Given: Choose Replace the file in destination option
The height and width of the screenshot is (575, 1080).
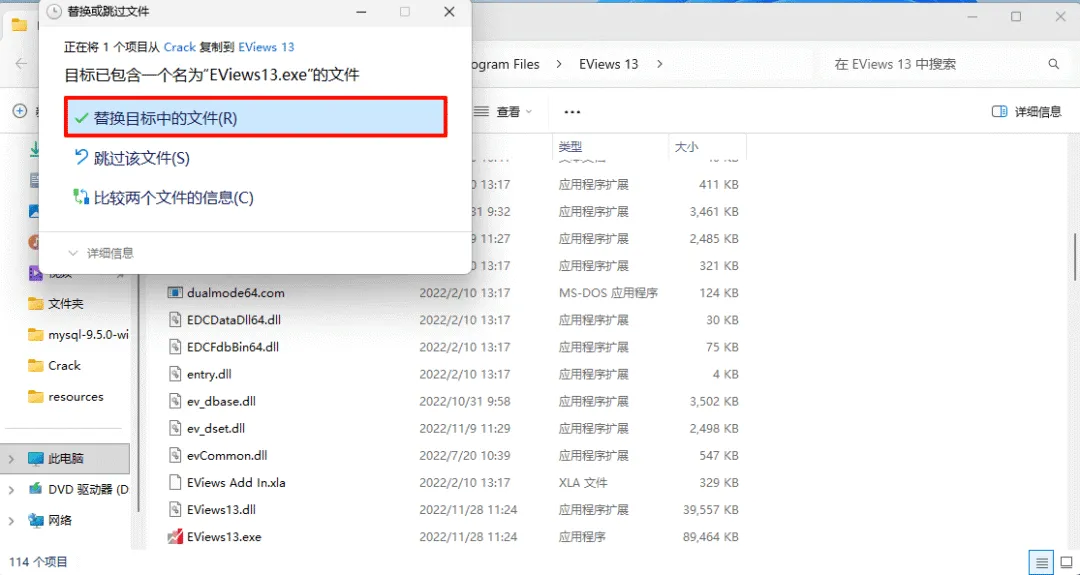Looking at the screenshot, I should [256, 118].
